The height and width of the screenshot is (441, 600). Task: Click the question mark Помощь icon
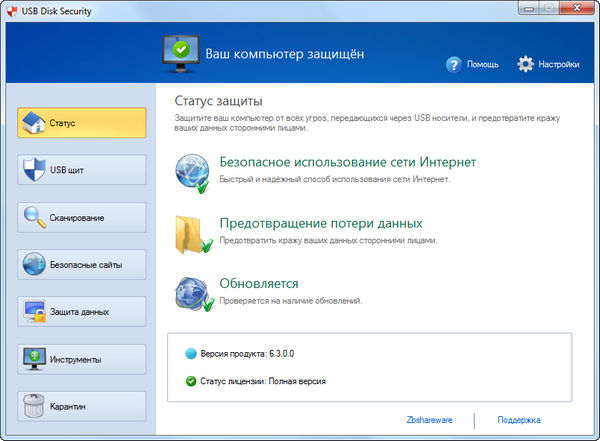[455, 64]
